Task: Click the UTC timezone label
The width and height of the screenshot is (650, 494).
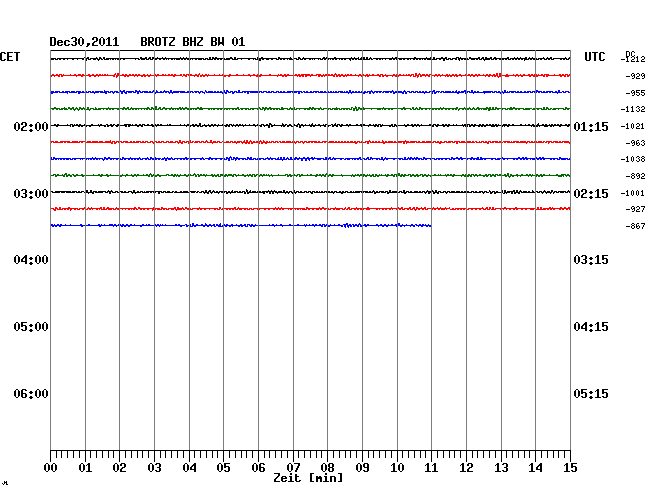Action: click(x=594, y=57)
